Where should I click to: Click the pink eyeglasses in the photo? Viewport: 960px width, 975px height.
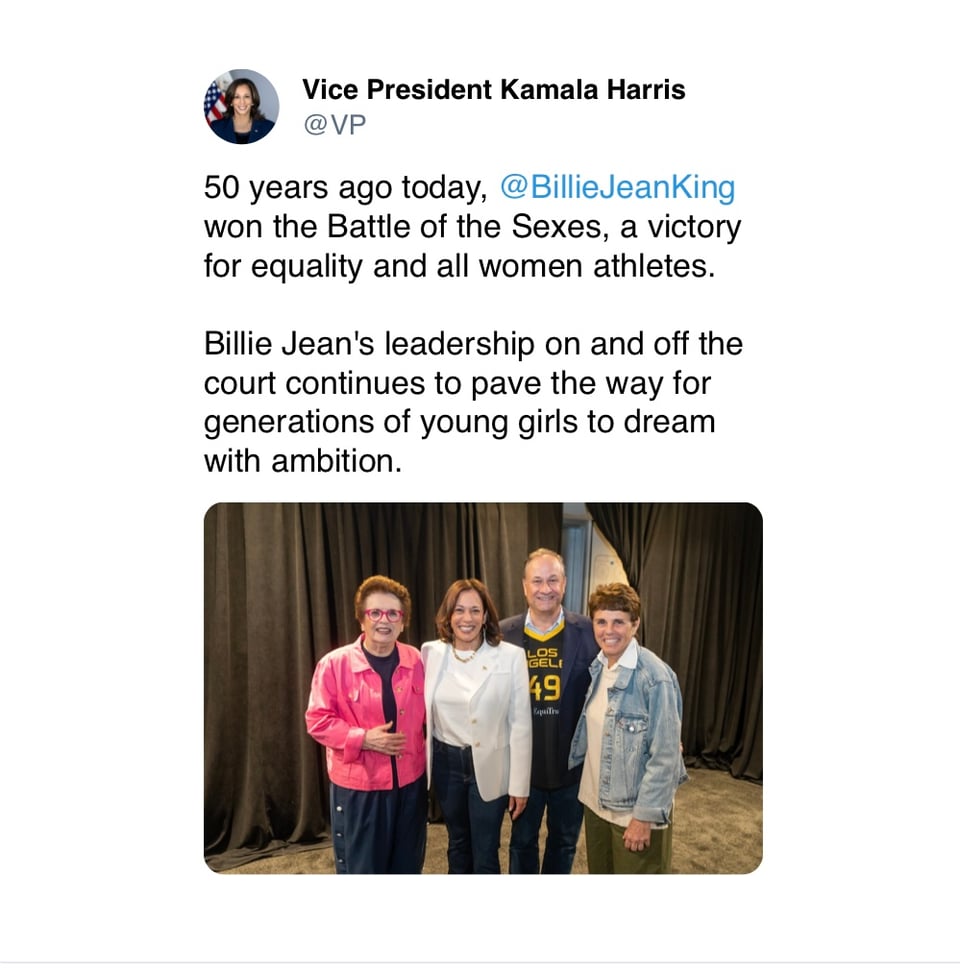coord(382,614)
